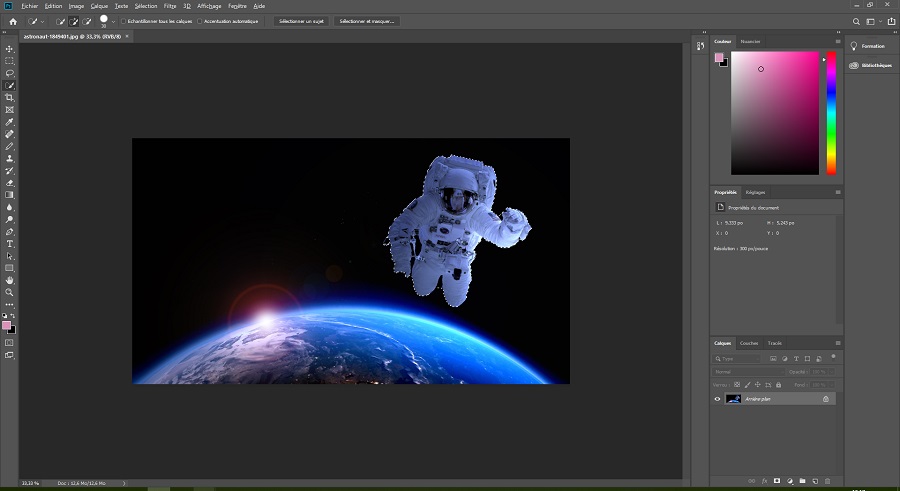
Task: Open the Calques panel options menu
Action: (x=838, y=343)
